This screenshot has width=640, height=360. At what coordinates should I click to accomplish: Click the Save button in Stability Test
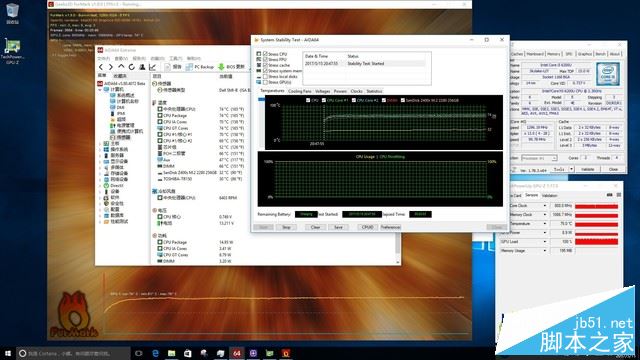[x=338, y=227]
